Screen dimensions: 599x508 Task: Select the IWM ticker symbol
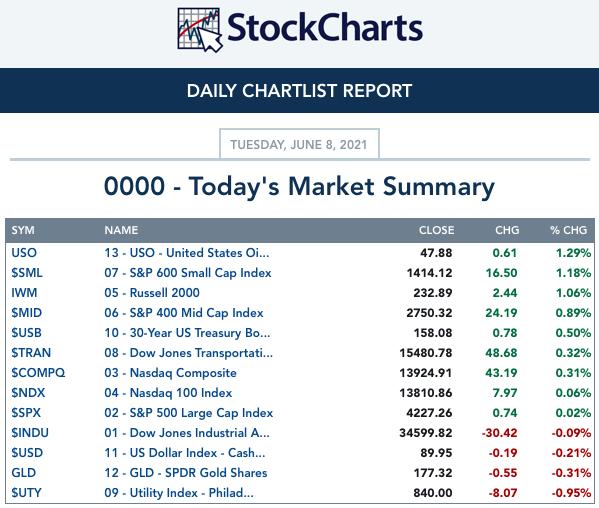click(x=24, y=293)
